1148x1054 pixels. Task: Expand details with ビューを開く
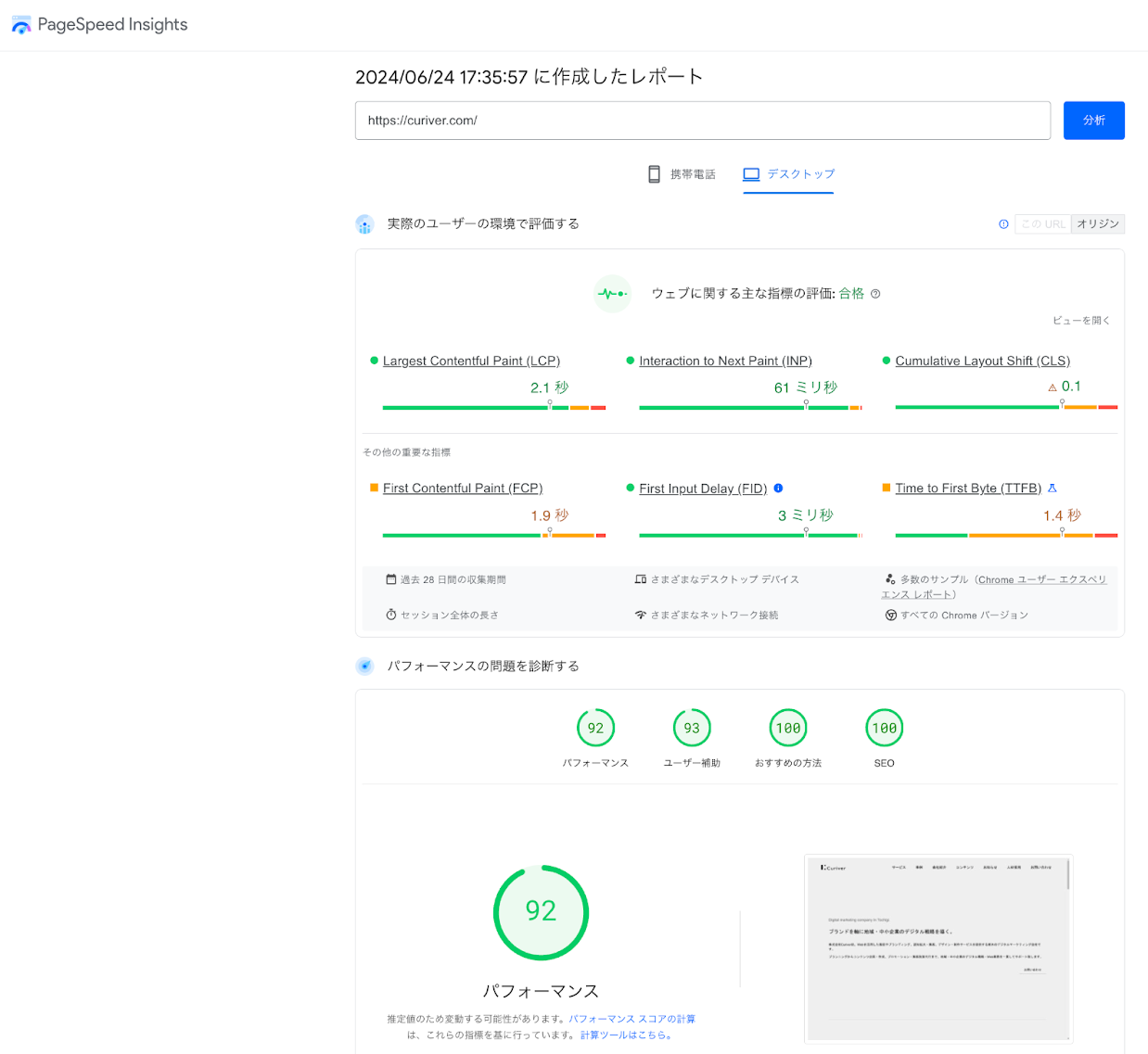point(1080,321)
